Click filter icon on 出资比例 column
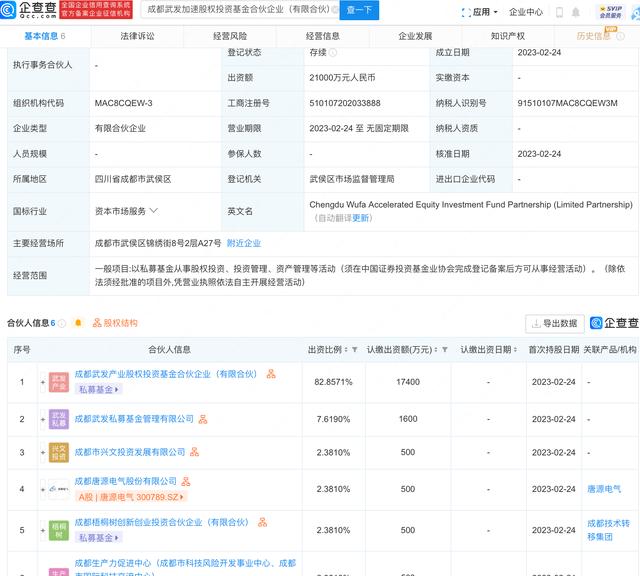 355,349
